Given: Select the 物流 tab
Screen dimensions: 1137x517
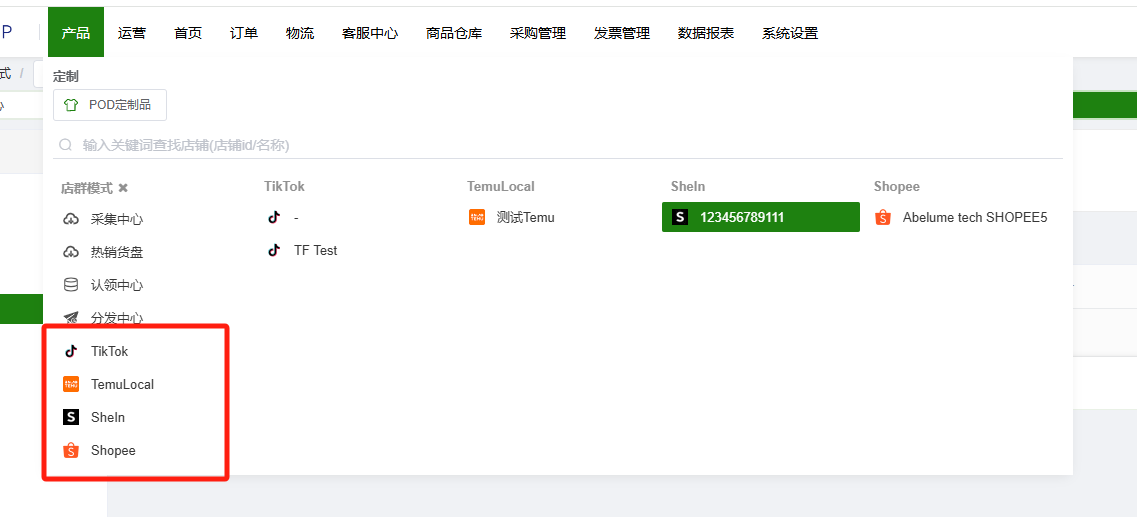Looking at the screenshot, I should (299, 33).
